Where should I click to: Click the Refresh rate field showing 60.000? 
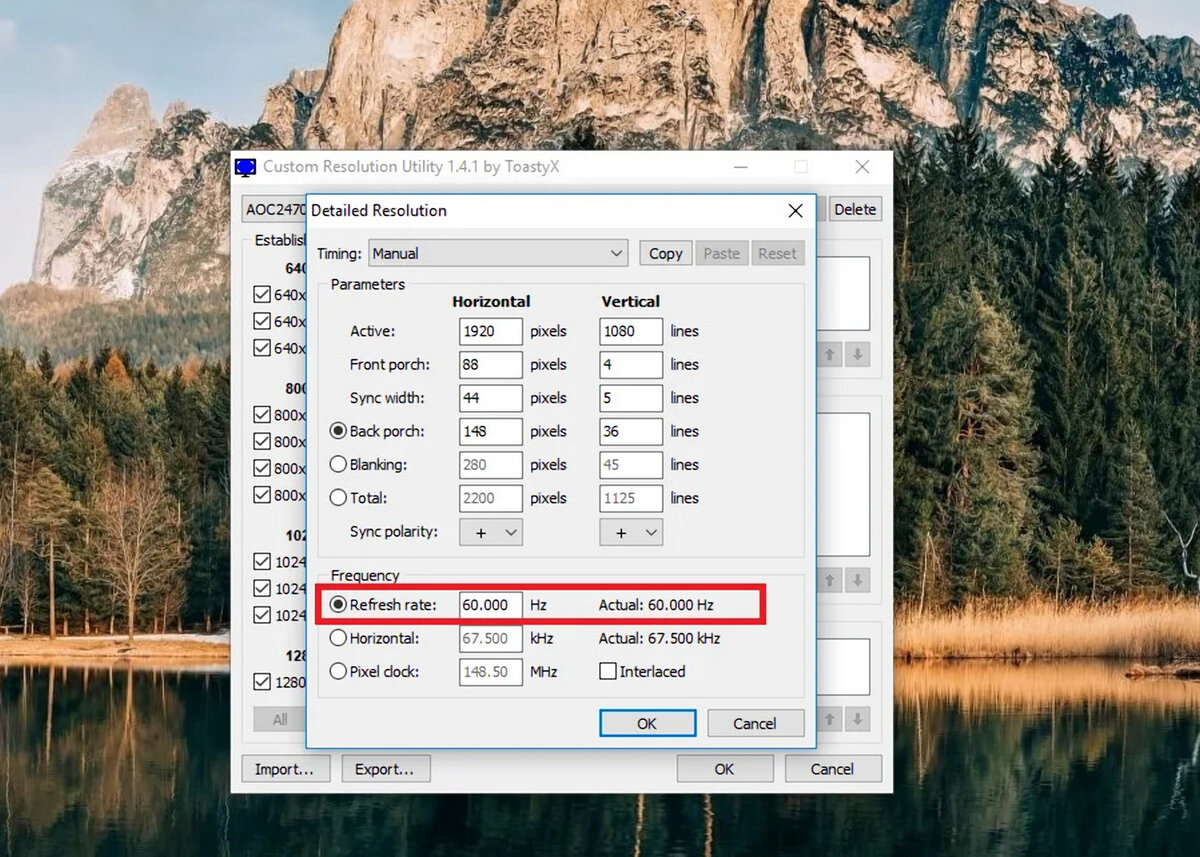pyautogui.click(x=491, y=605)
